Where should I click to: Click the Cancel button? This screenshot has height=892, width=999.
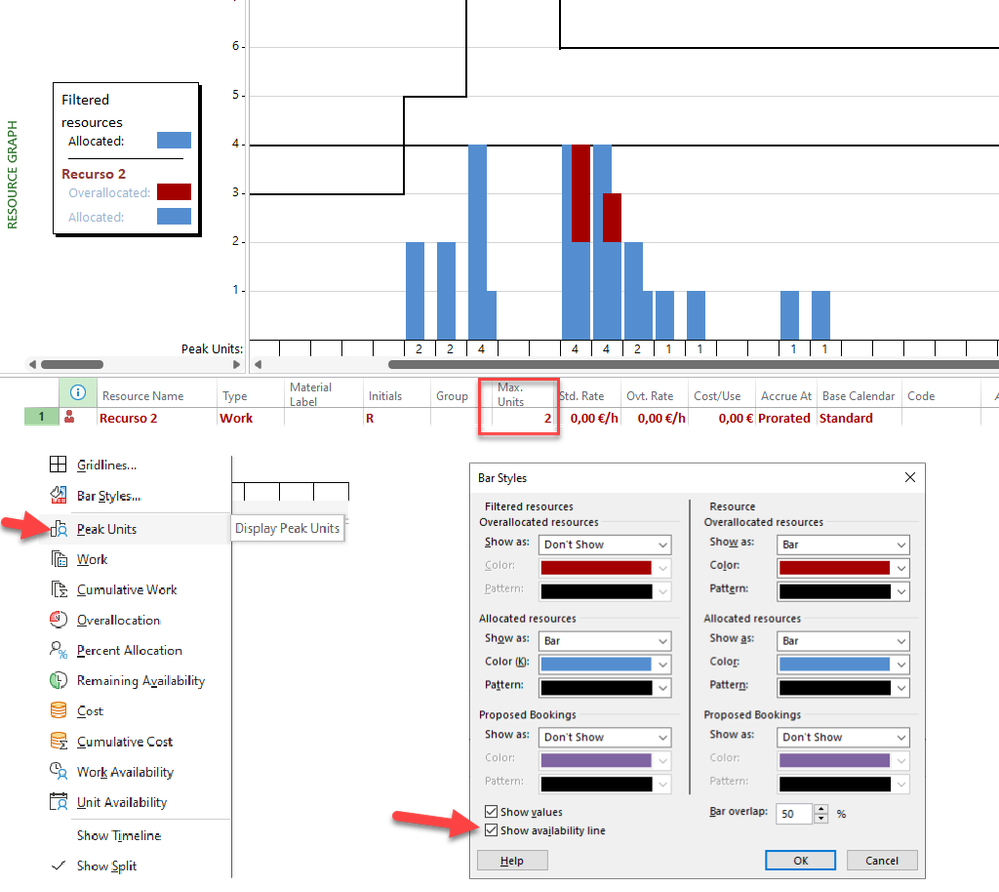pyautogui.click(x=882, y=860)
